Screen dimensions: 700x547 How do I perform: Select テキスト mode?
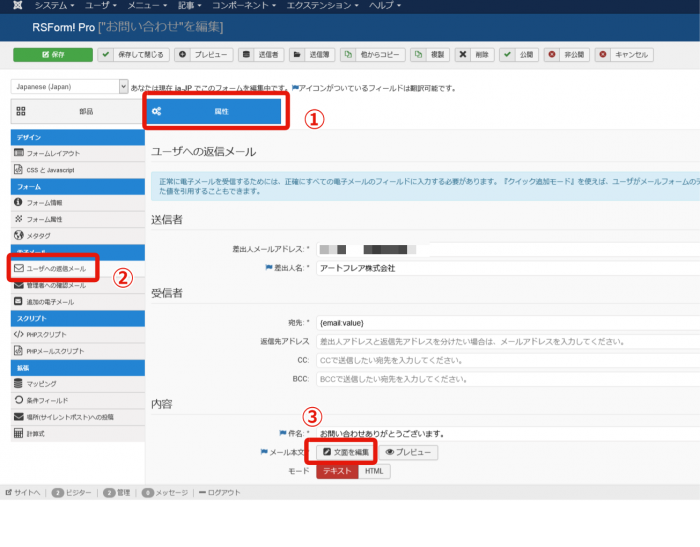pyautogui.click(x=337, y=471)
